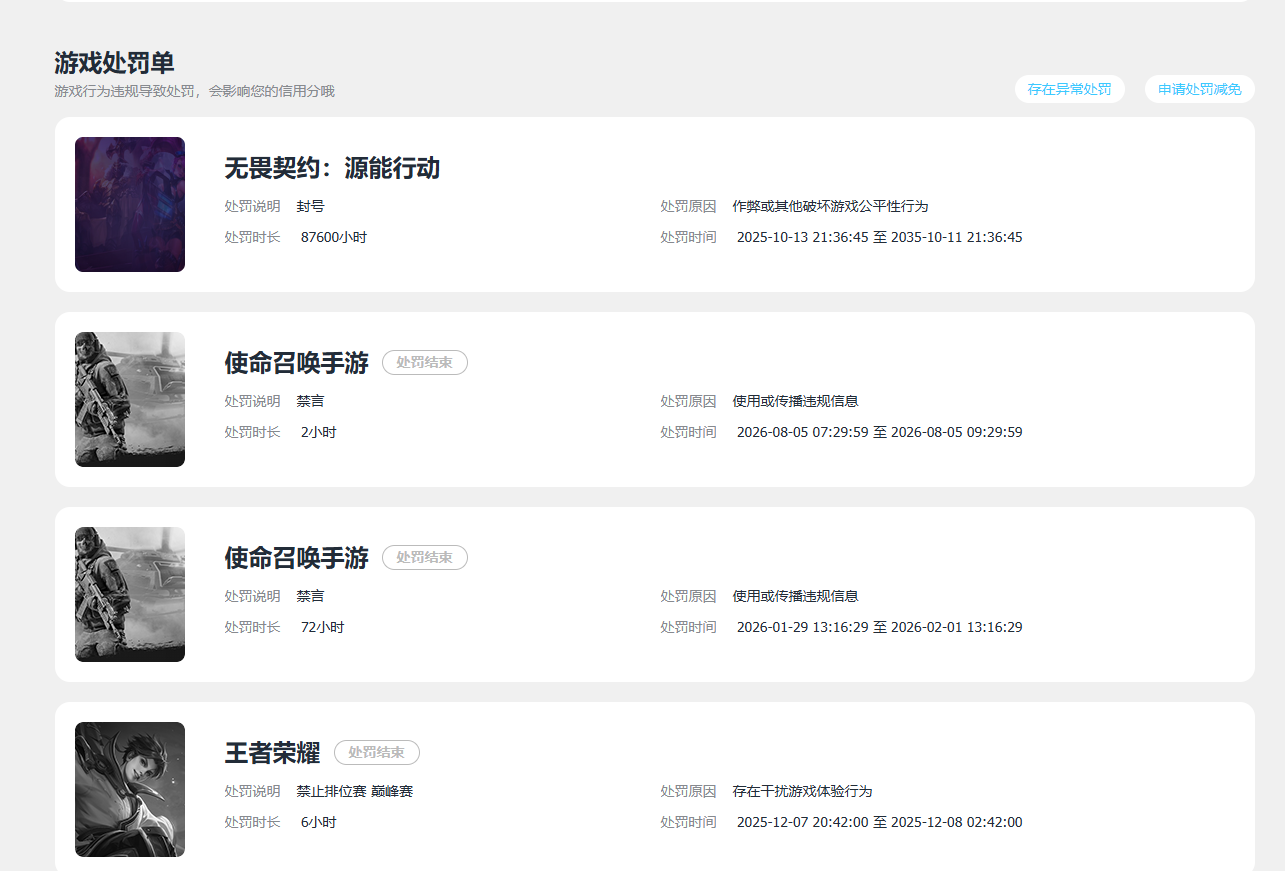1285x871 pixels.
Task: Click the 2025-12-07 20:42:00 penalty time range
Action: (879, 823)
